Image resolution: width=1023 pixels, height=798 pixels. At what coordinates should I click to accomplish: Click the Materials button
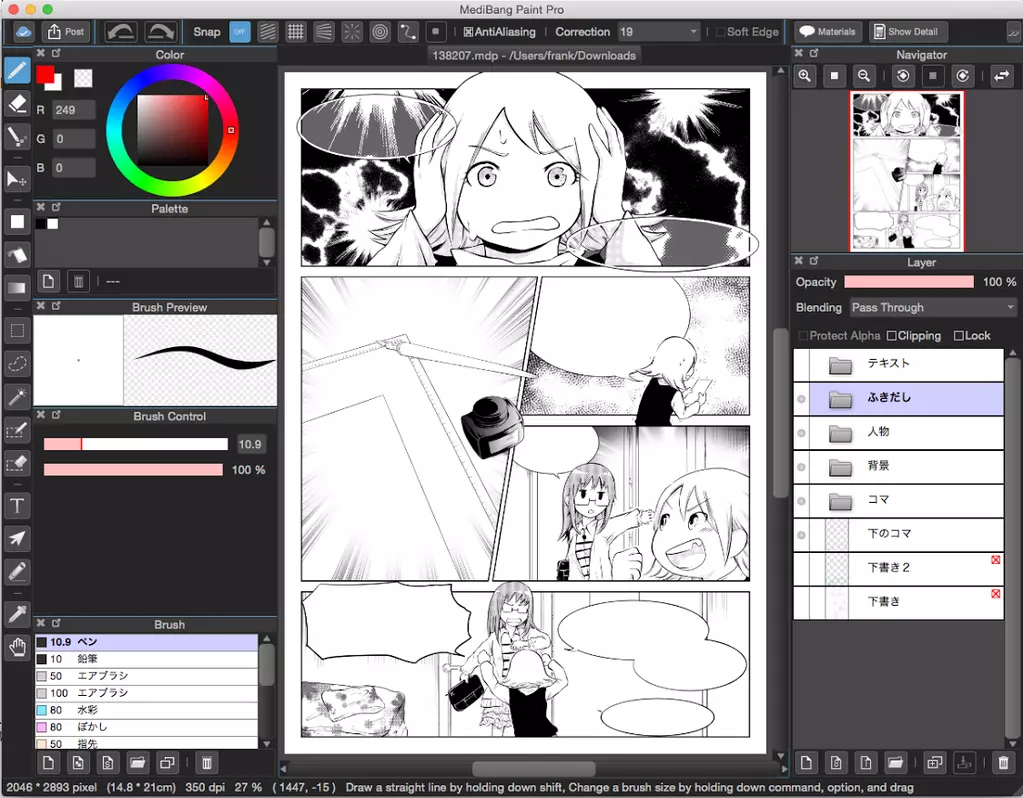coord(828,31)
